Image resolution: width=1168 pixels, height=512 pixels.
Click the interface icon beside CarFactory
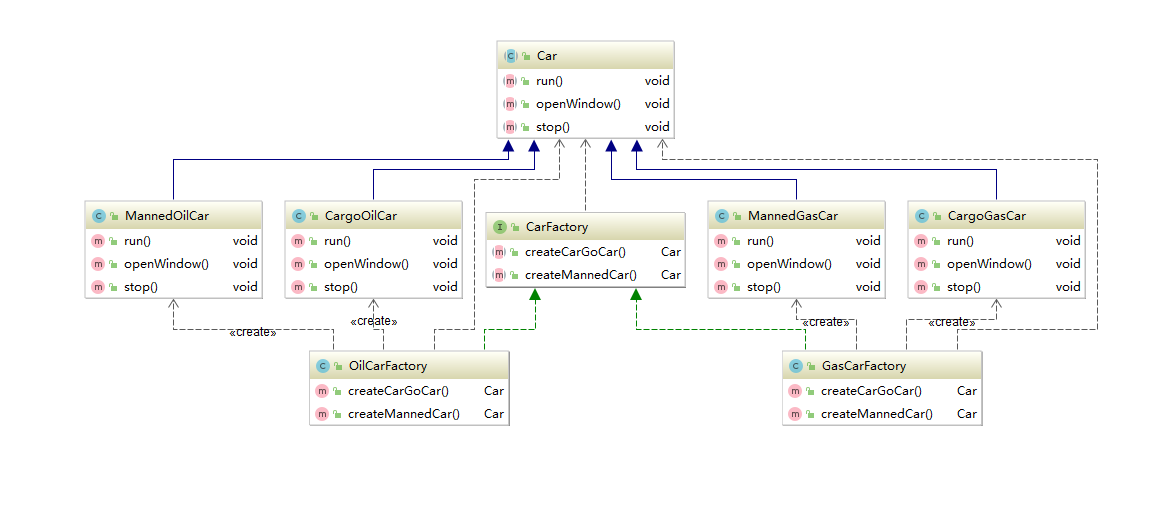click(500, 227)
